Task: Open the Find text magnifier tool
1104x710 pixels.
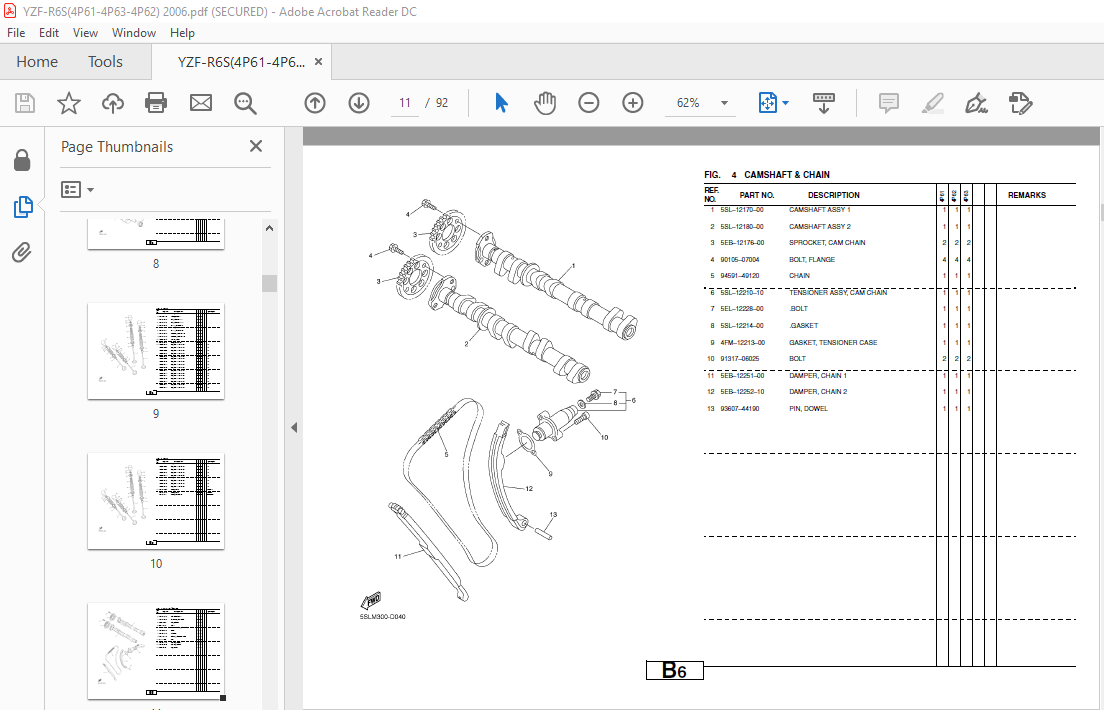Action: (245, 103)
